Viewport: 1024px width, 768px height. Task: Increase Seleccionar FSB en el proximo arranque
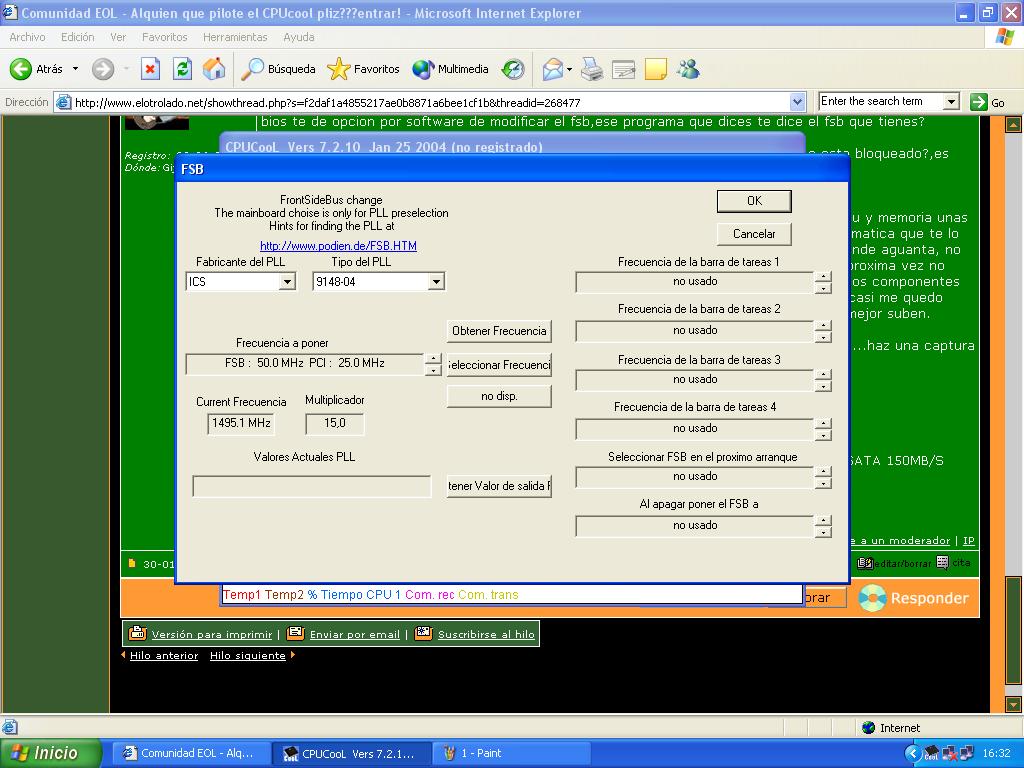coord(824,472)
